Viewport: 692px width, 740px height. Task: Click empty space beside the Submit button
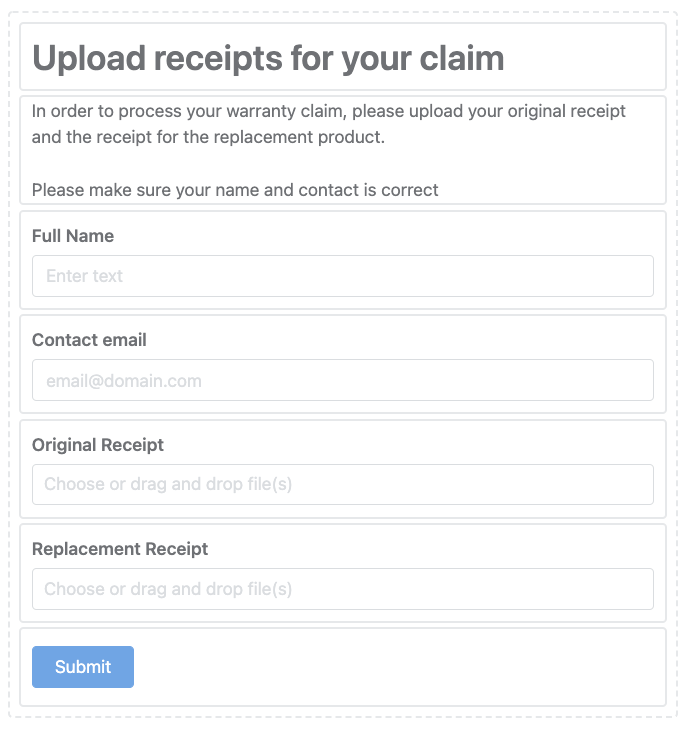397,666
